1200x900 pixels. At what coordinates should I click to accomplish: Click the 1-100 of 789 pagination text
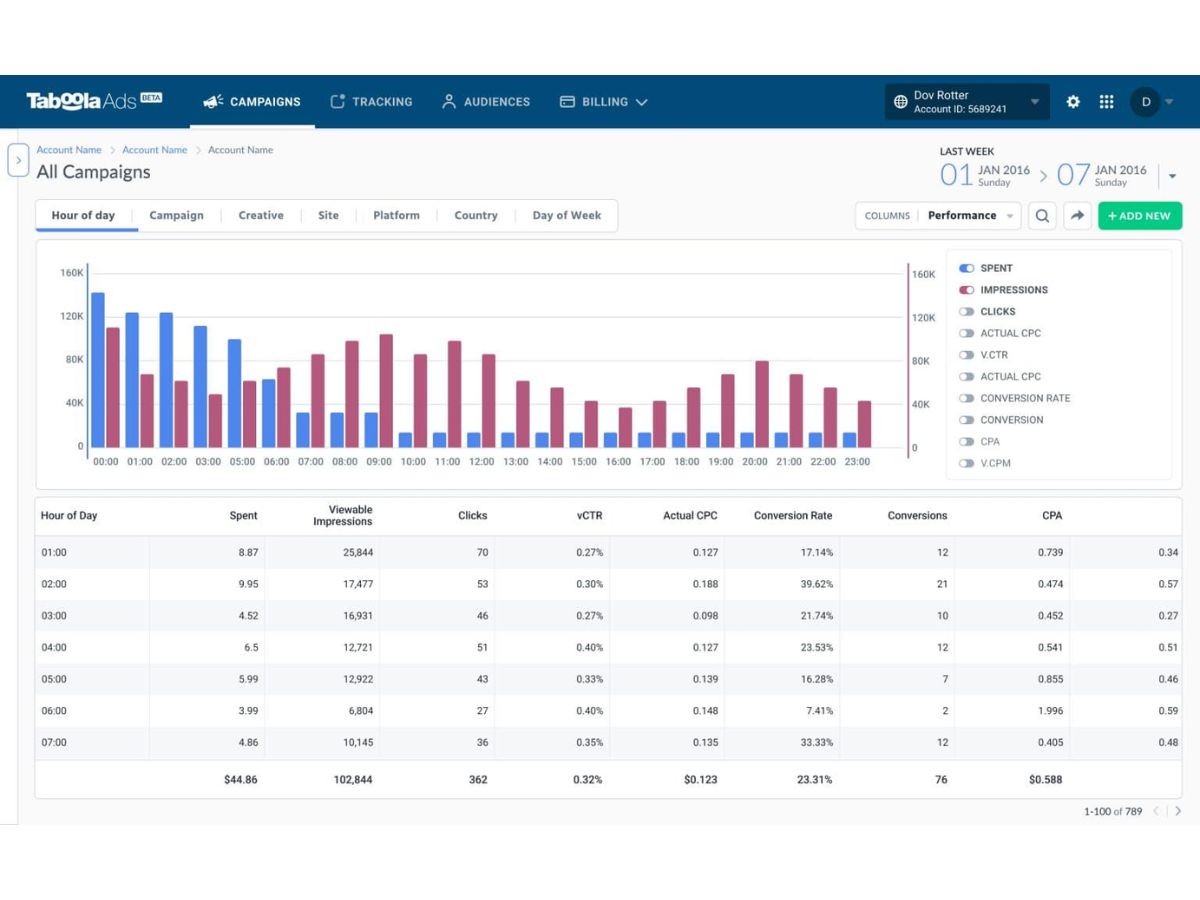(1113, 811)
